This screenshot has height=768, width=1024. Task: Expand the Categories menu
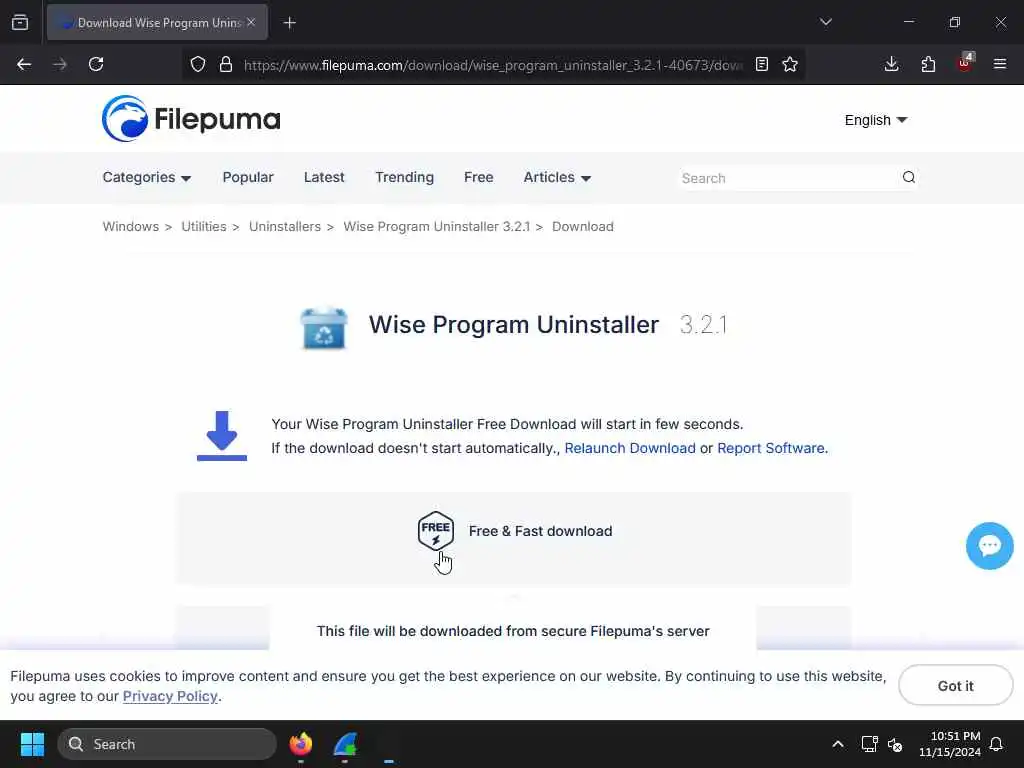coord(146,178)
